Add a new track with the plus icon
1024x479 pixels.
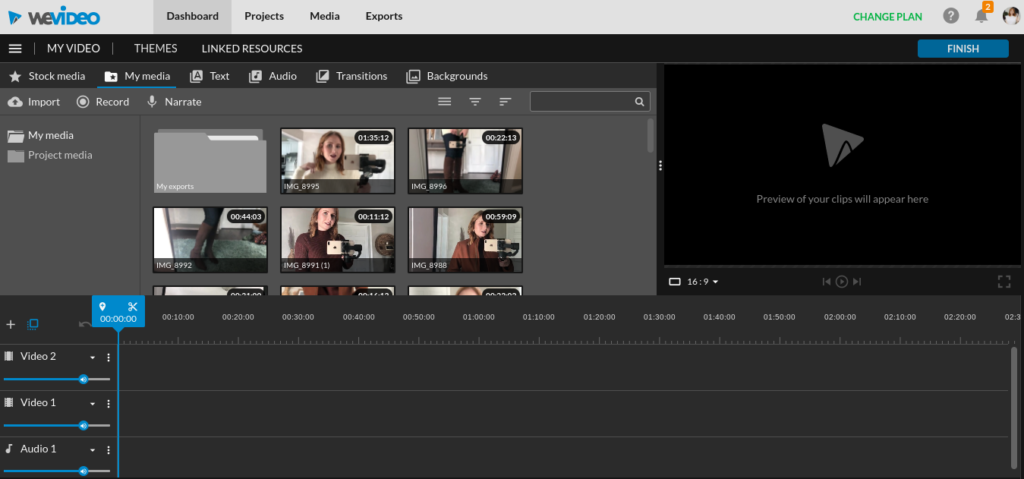10,325
